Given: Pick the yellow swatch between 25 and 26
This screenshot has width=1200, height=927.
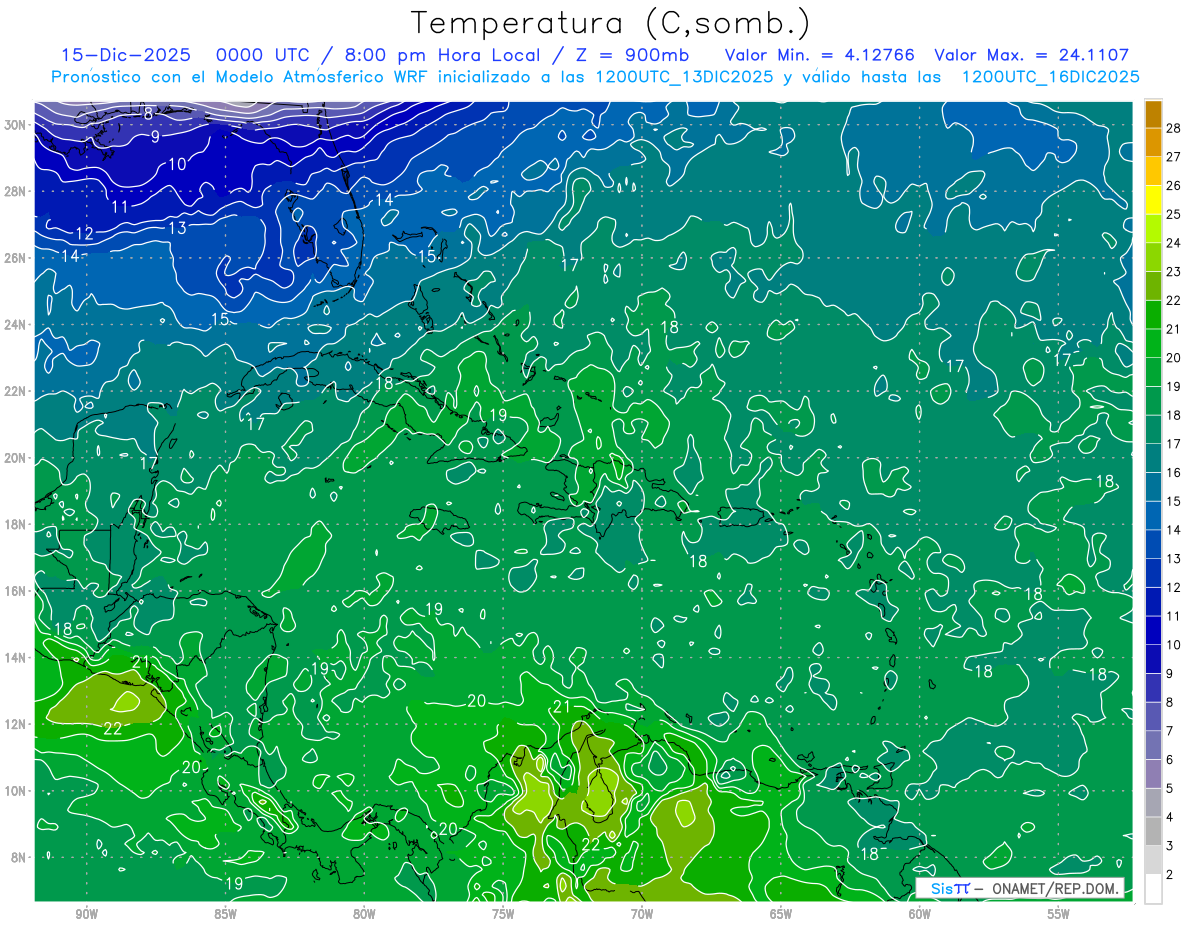Looking at the screenshot, I should pyautogui.click(x=1153, y=200).
